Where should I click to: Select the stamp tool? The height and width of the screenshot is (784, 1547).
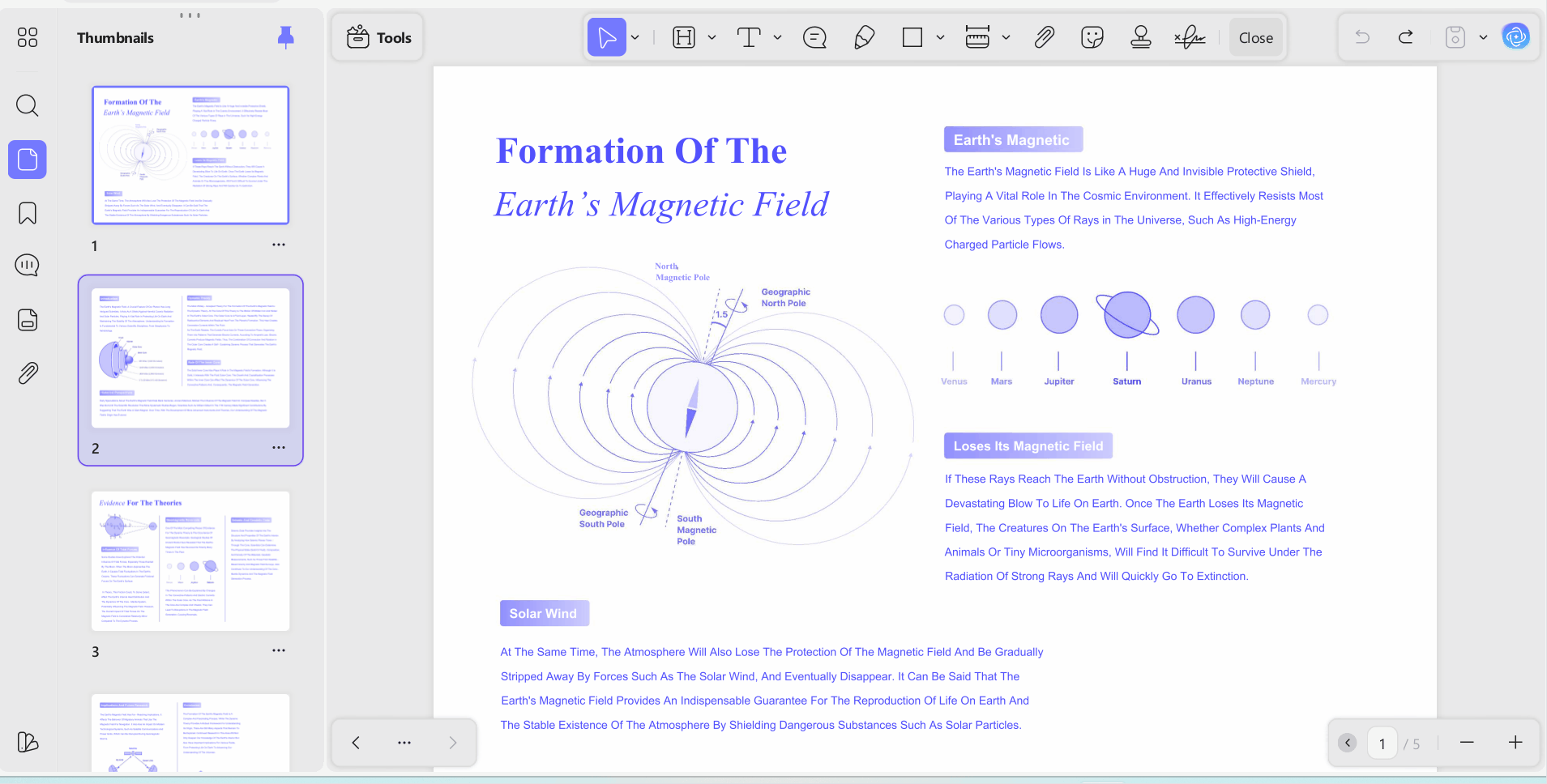pyautogui.click(x=1141, y=37)
